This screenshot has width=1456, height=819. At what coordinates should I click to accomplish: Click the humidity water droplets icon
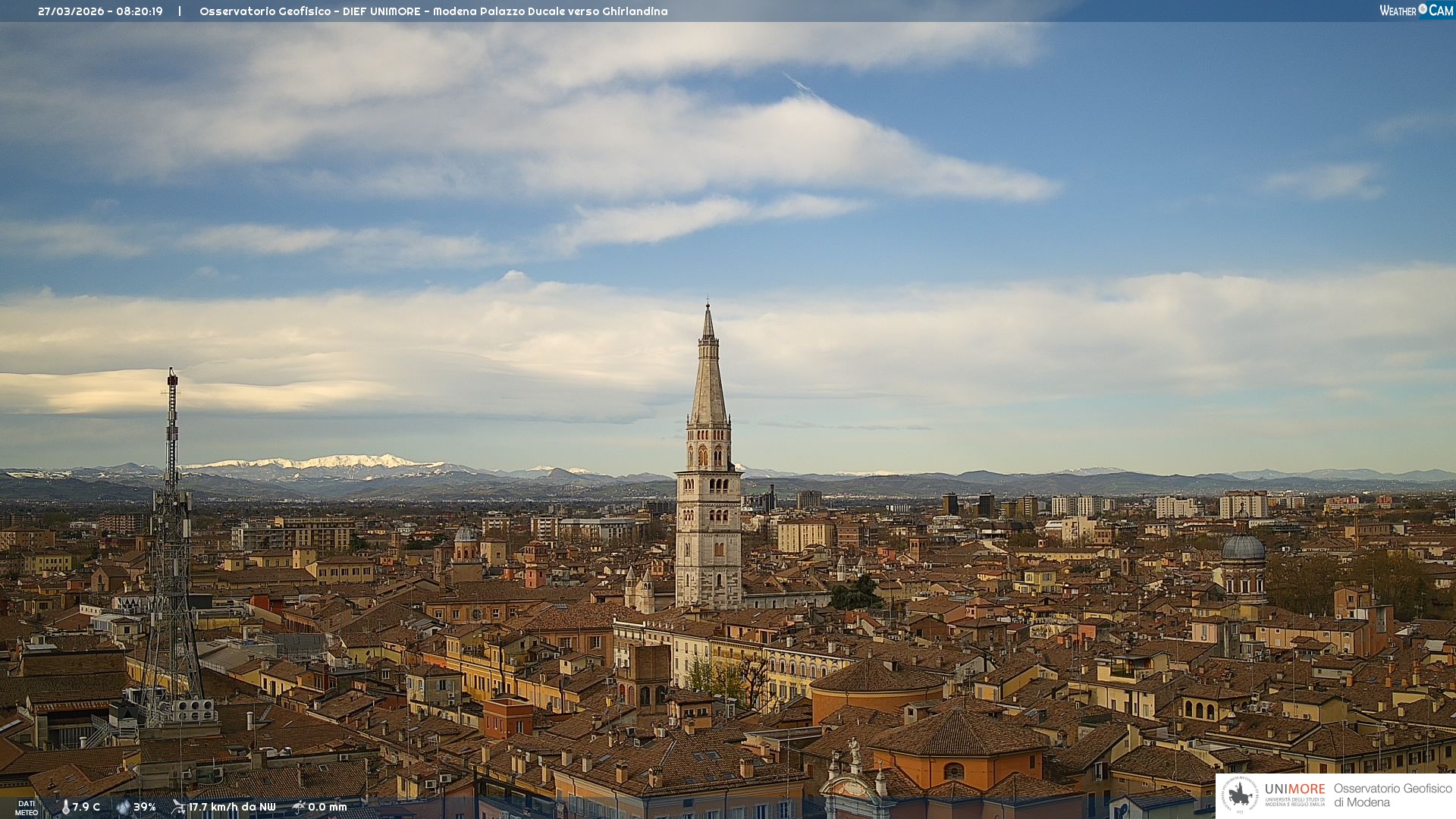click(123, 807)
